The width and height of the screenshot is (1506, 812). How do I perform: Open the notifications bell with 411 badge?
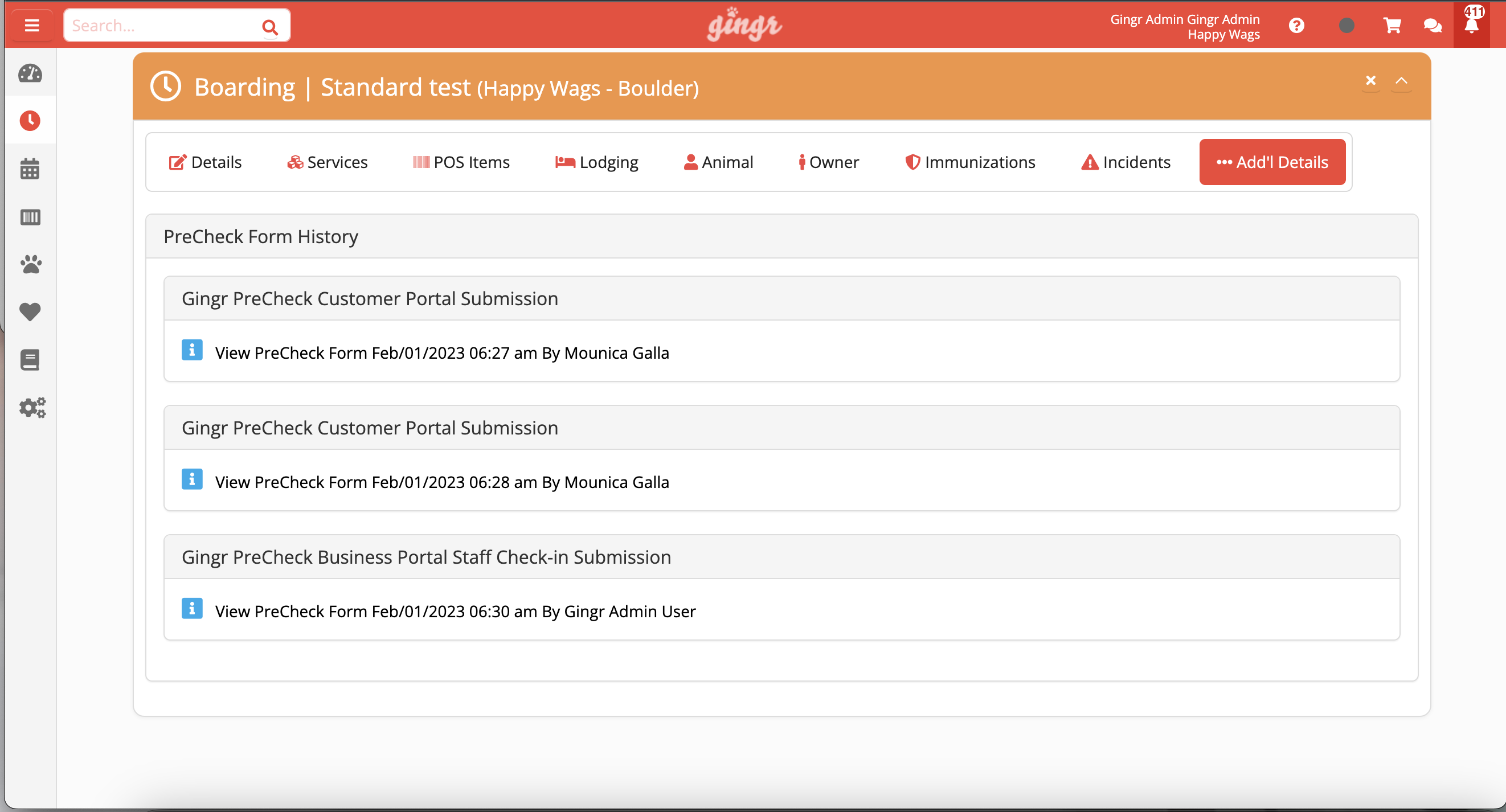pyautogui.click(x=1472, y=24)
